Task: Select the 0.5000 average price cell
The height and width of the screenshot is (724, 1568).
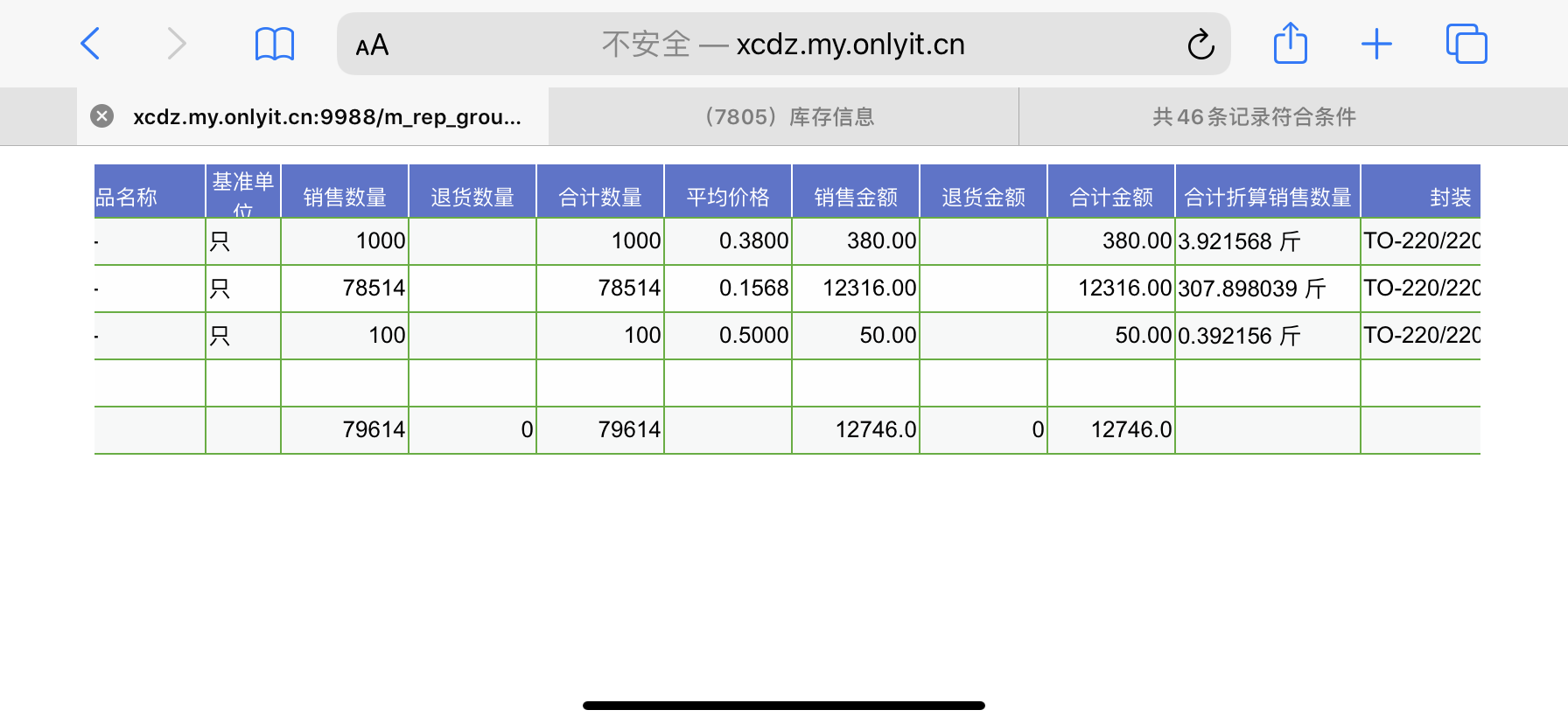Action: coord(728,335)
